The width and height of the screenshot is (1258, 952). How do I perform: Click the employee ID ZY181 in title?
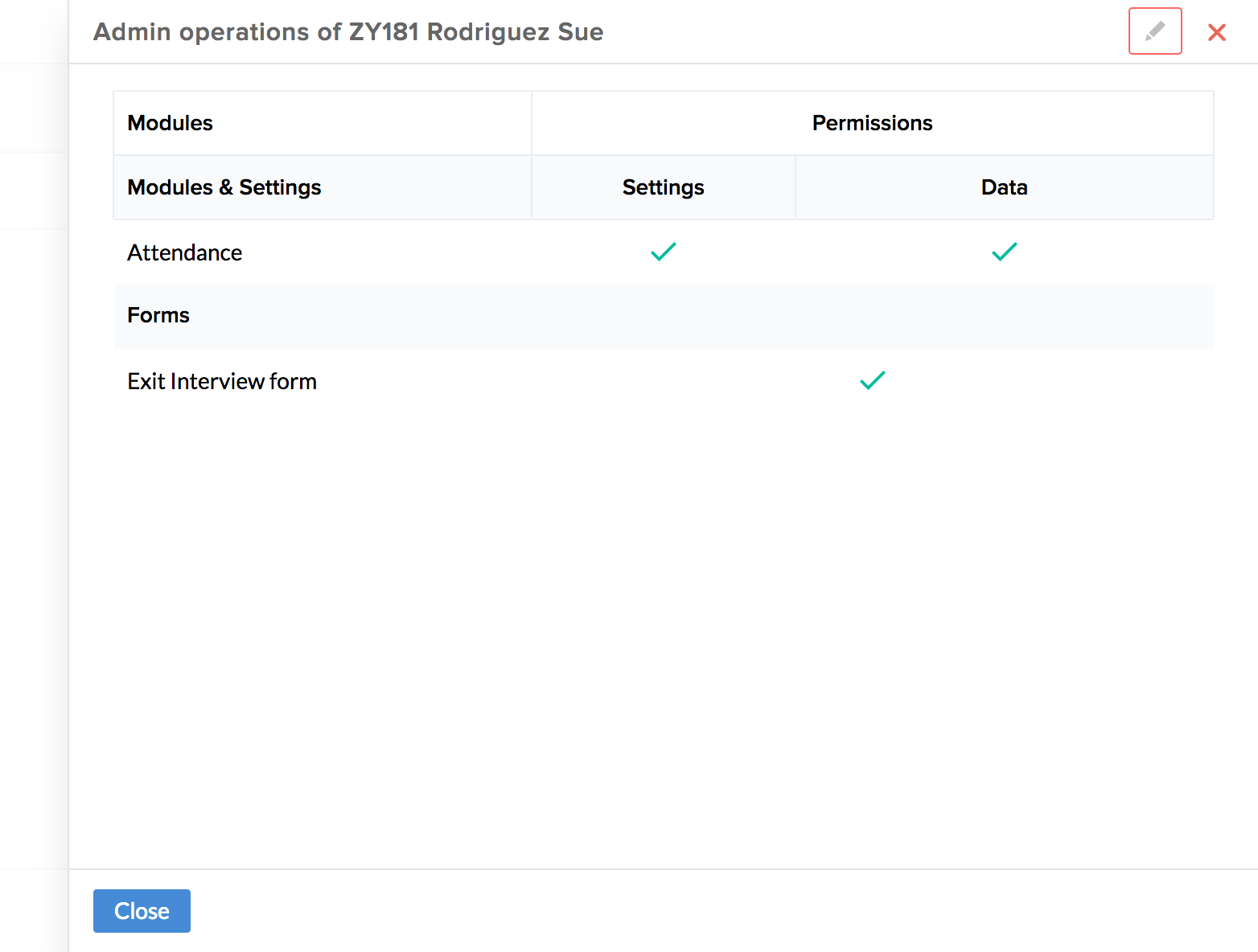pos(384,32)
